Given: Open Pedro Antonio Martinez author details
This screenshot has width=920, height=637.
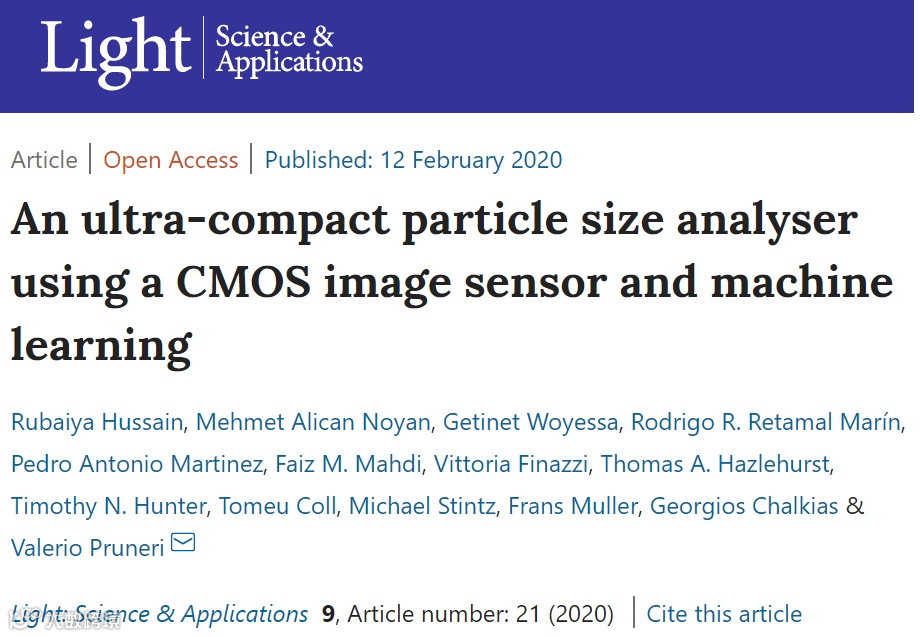Looking at the screenshot, I should pyautogui.click(x=138, y=464).
